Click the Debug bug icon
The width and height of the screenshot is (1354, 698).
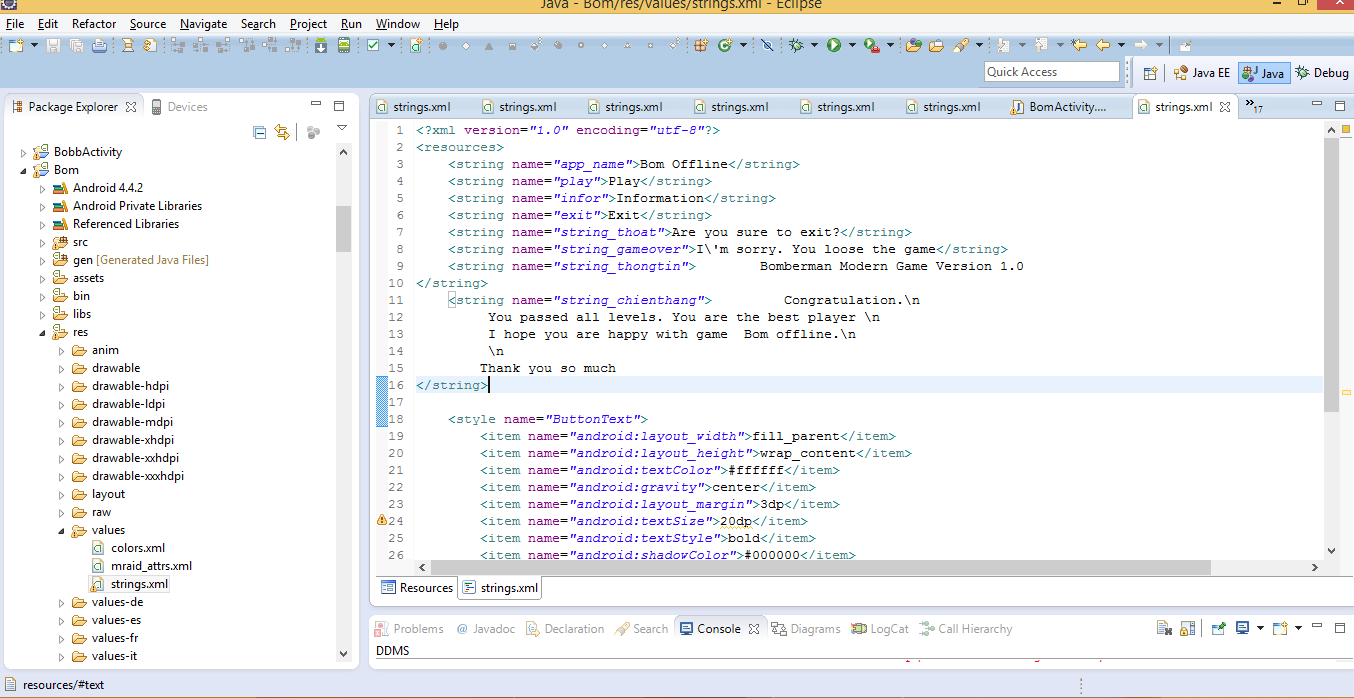click(x=796, y=45)
